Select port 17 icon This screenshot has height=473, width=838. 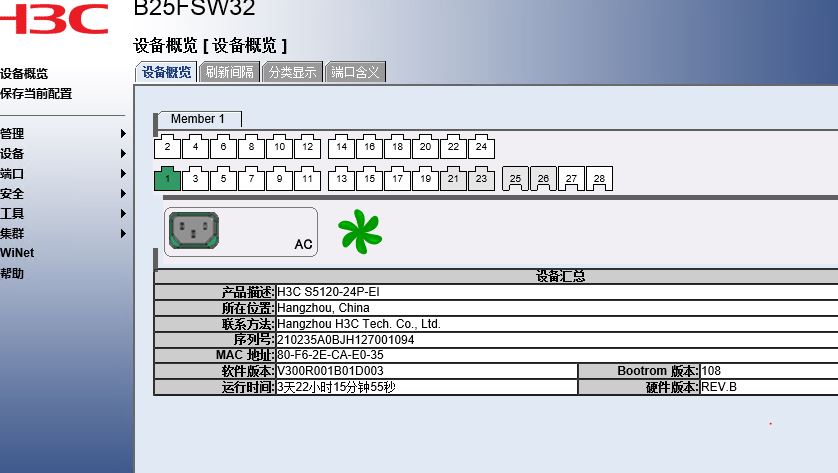(397, 179)
